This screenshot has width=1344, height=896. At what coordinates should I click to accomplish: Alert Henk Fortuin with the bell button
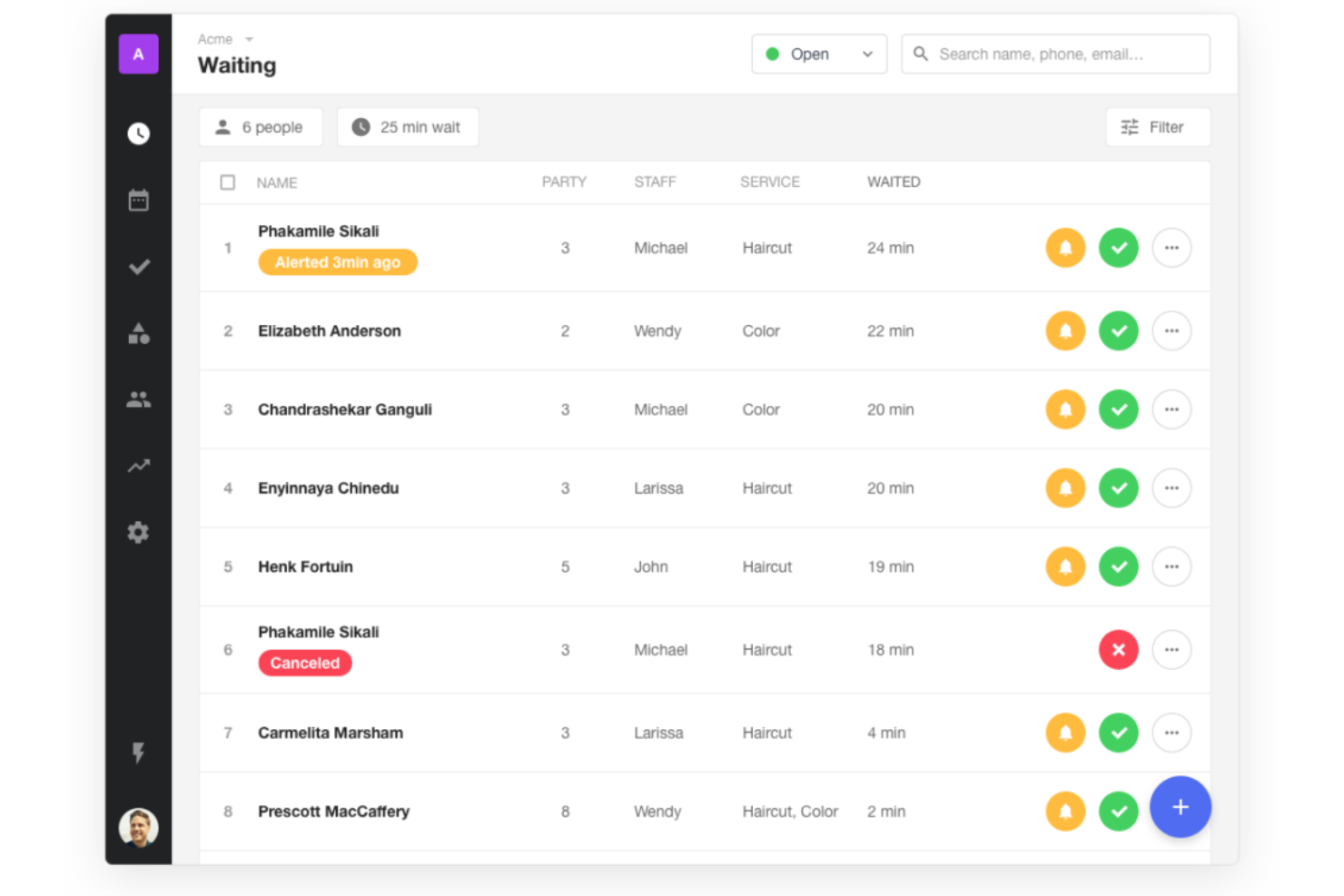[x=1065, y=566]
